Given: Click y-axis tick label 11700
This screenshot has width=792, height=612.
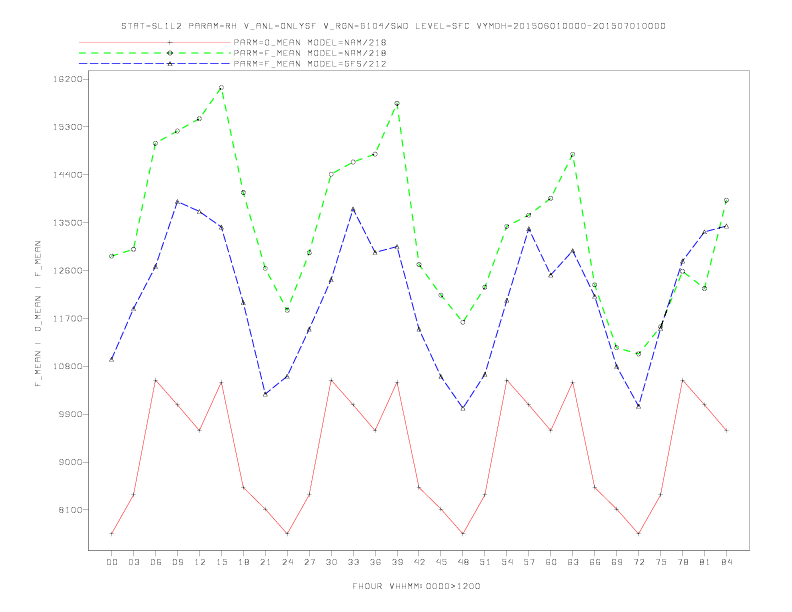Looking at the screenshot, I should point(68,319).
